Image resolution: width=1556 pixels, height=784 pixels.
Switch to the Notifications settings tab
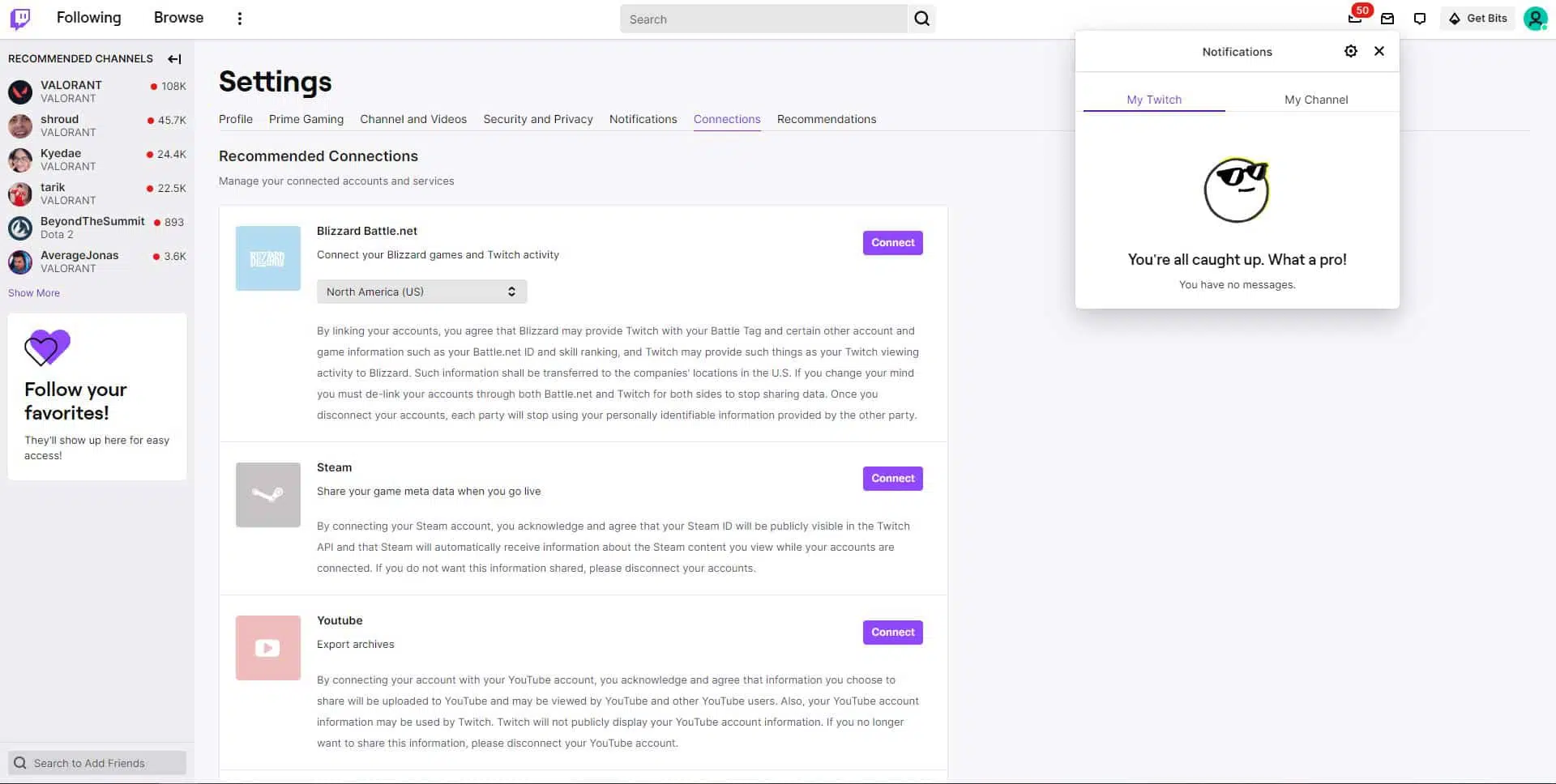[643, 119]
